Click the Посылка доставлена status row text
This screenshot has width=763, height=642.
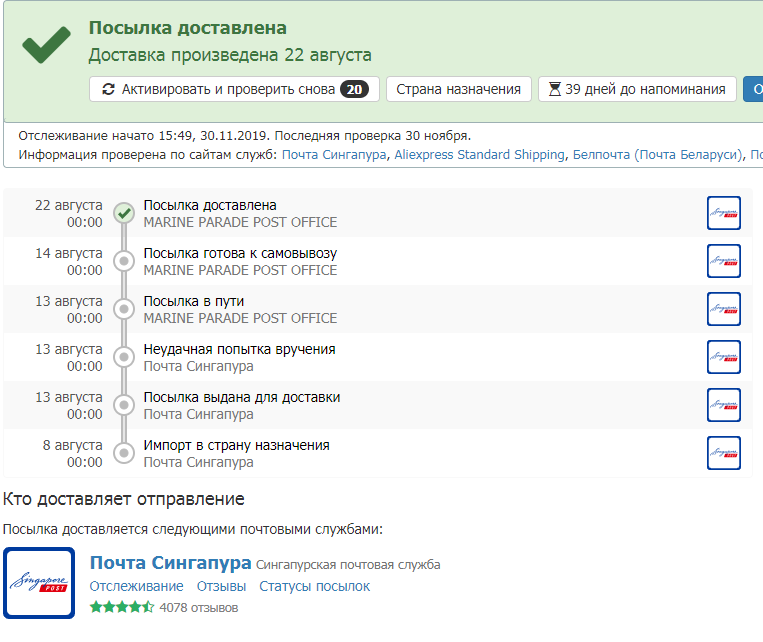pyautogui.click(x=210, y=205)
